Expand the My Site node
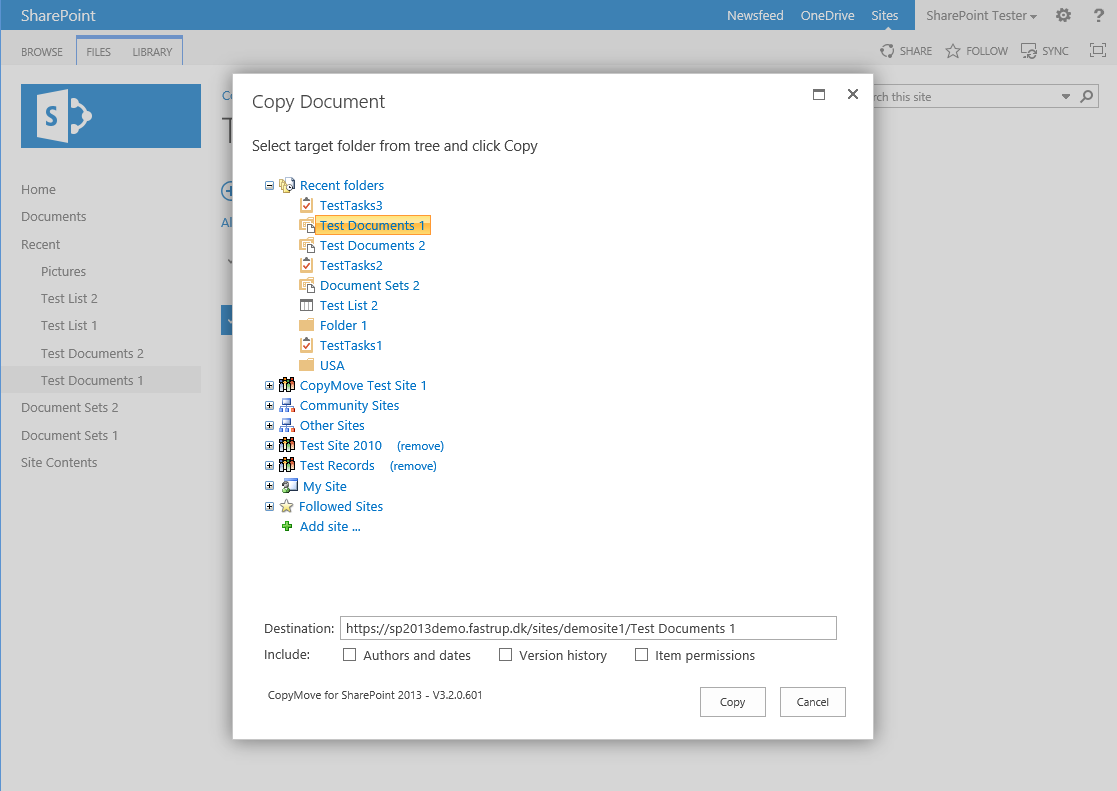 (x=269, y=485)
